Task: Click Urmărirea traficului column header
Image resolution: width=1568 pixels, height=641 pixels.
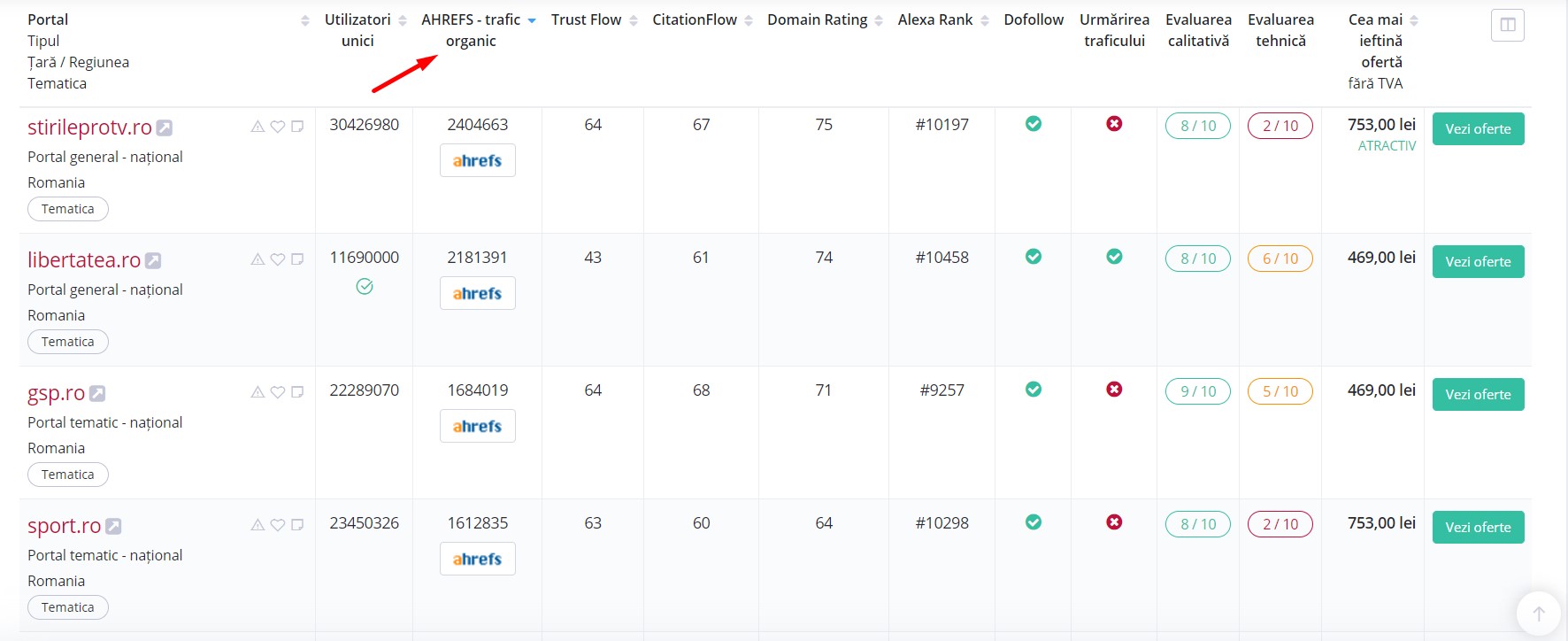Action: coord(1115,30)
